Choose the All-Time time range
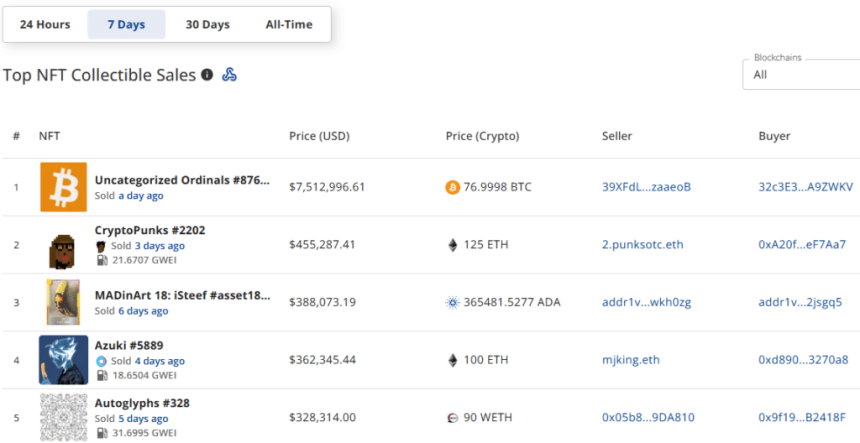860x443 pixels. pos(289,25)
